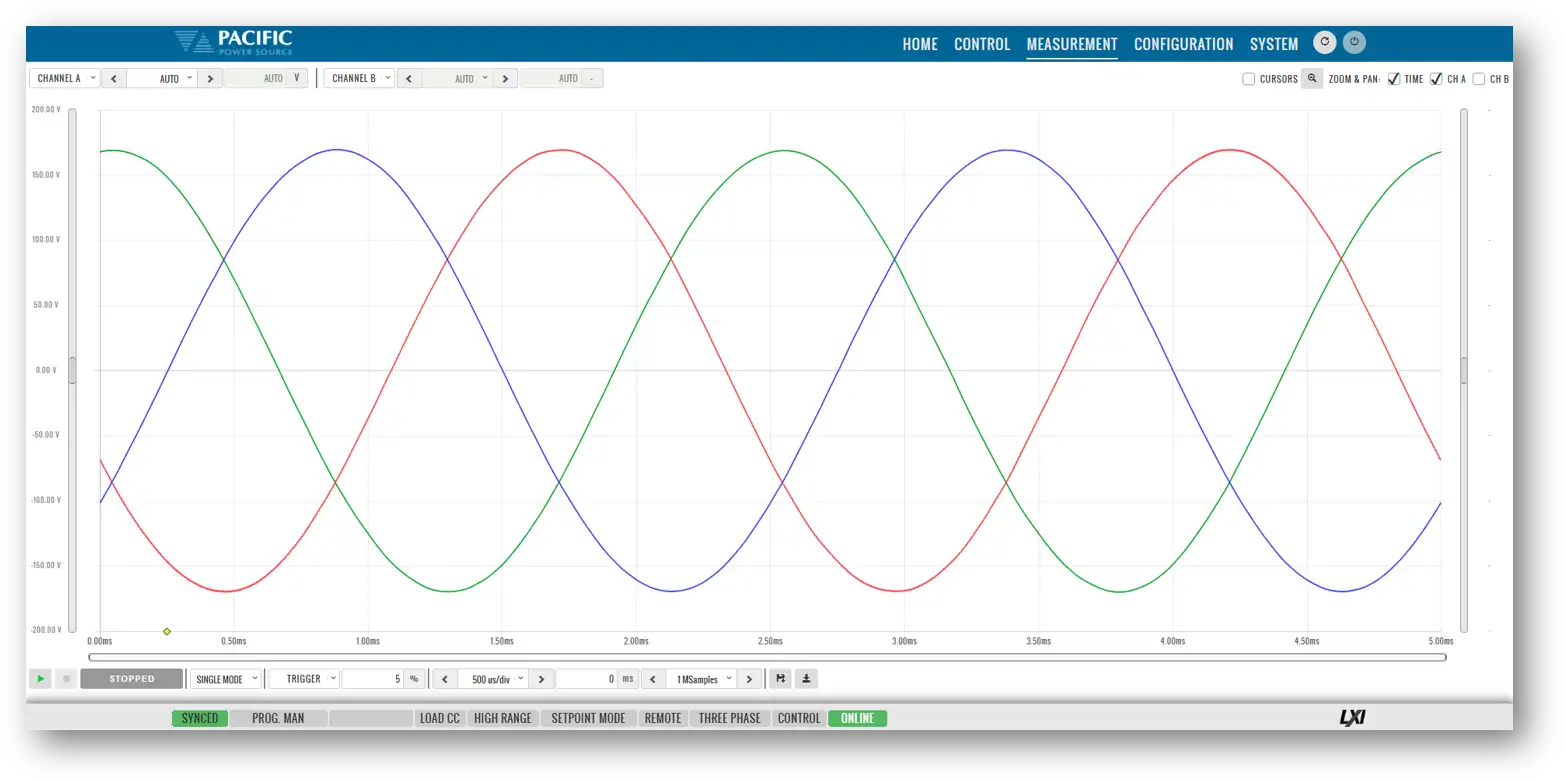
Task: Click the refresh icon in the header
Action: pyautogui.click(x=1325, y=42)
